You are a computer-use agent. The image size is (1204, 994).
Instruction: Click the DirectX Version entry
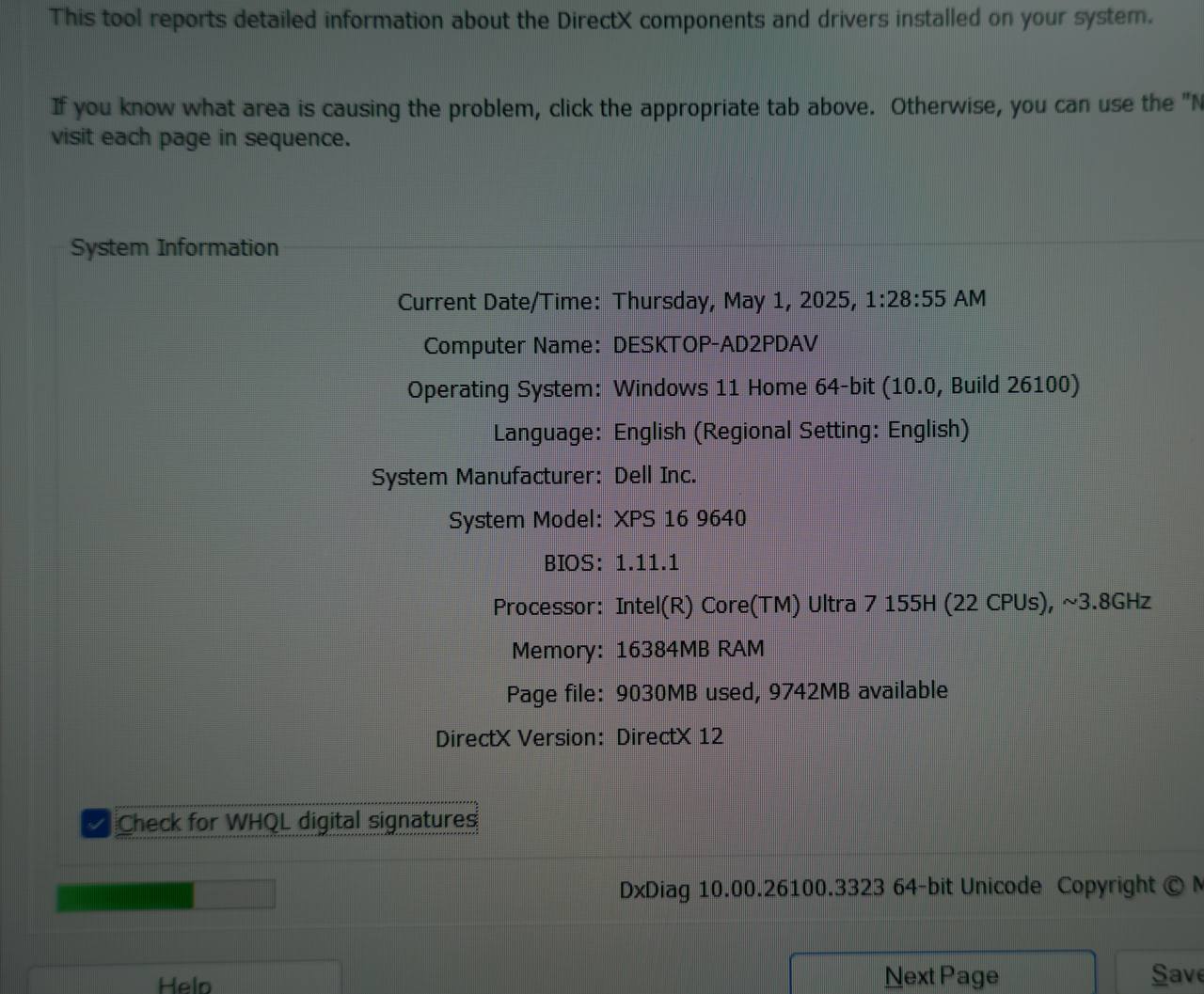(669, 736)
